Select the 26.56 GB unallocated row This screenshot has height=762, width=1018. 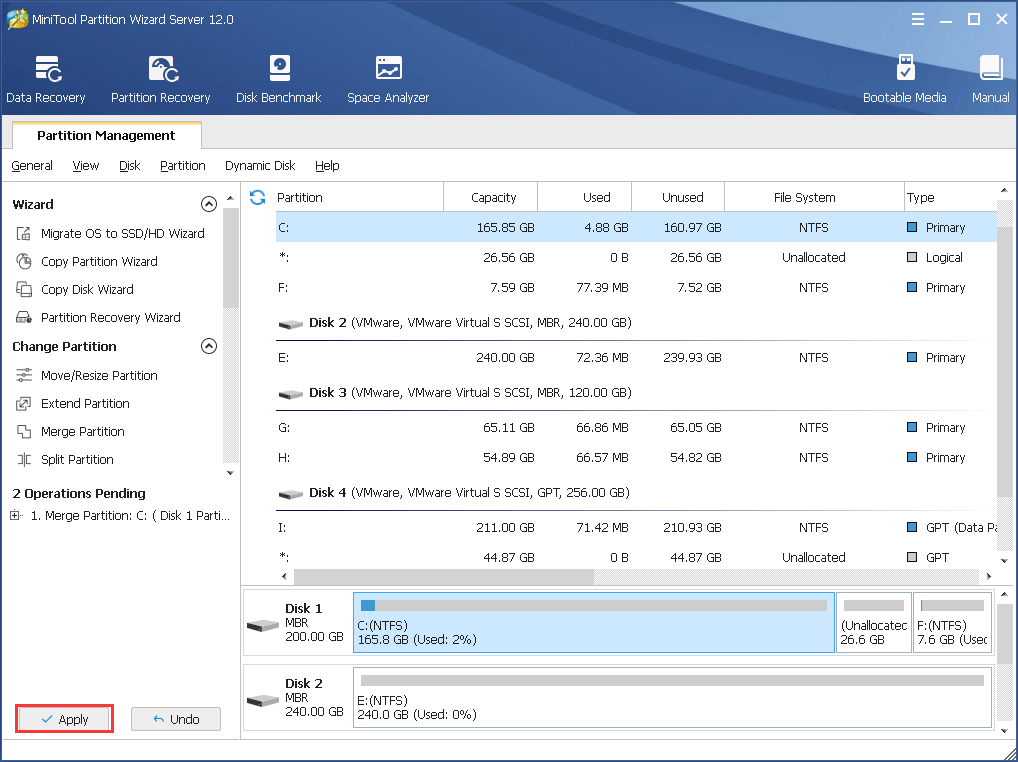(636, 257)
